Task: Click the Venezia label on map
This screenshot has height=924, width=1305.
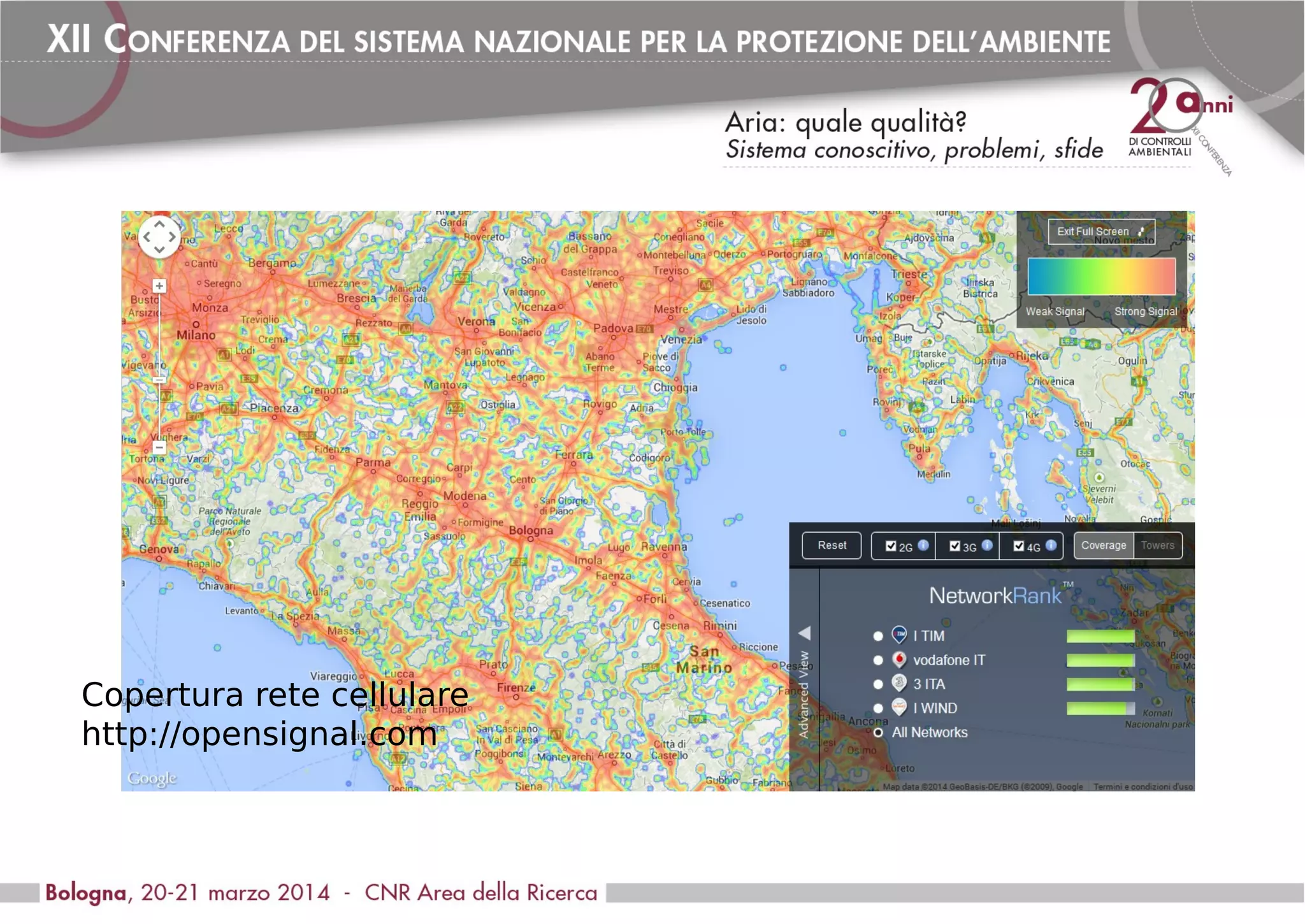Action: pos(681,340)
